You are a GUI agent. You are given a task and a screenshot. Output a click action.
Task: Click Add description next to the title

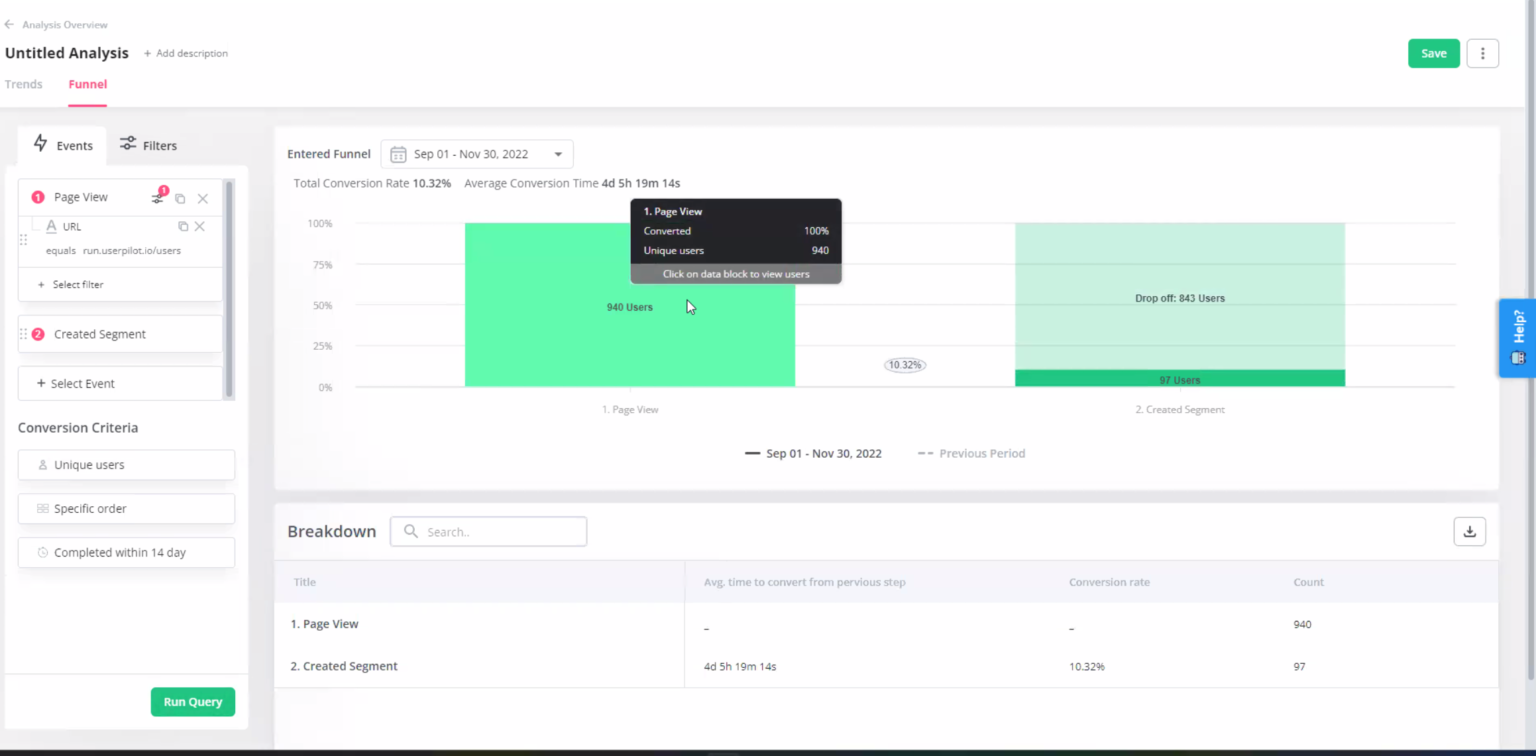[x=185, y=53]
